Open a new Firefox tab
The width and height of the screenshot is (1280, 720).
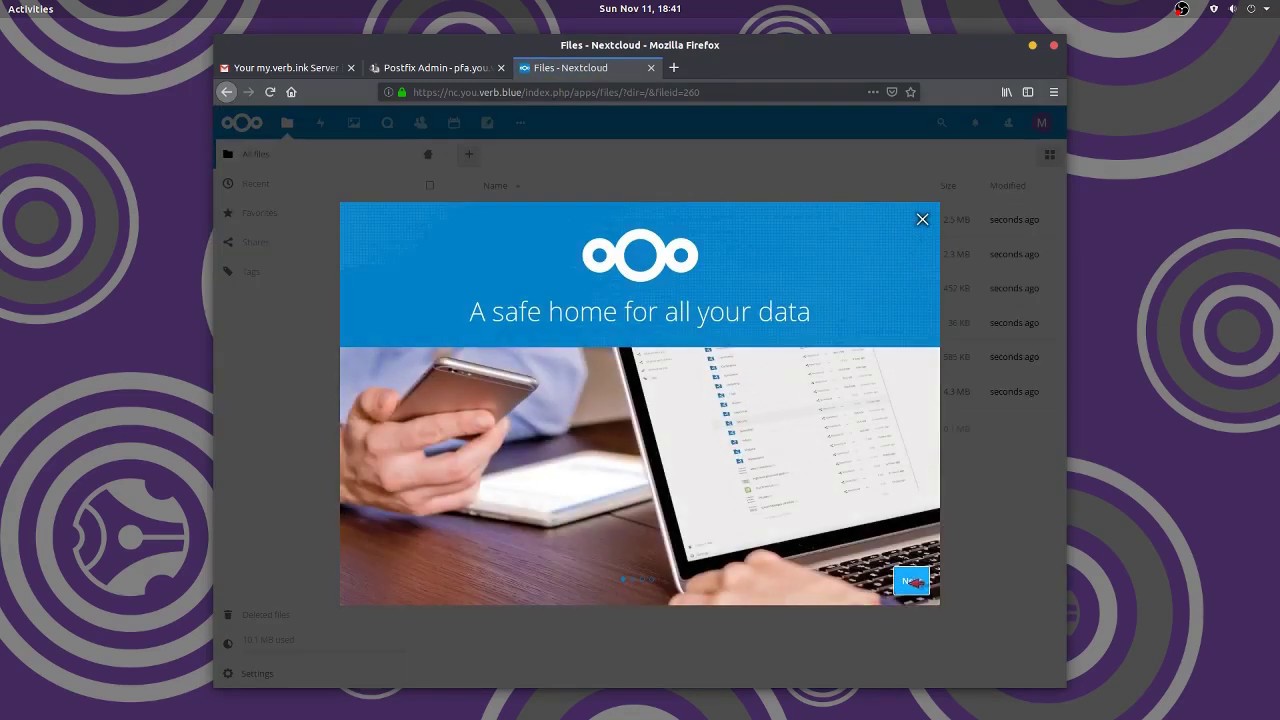[x=674, y=68]
